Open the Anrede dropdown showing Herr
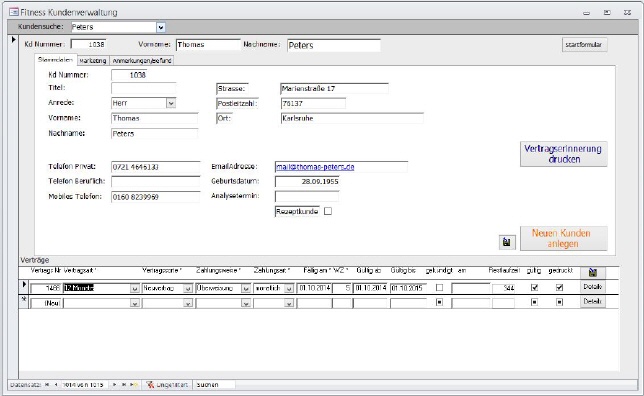 [x=171, y=103]
